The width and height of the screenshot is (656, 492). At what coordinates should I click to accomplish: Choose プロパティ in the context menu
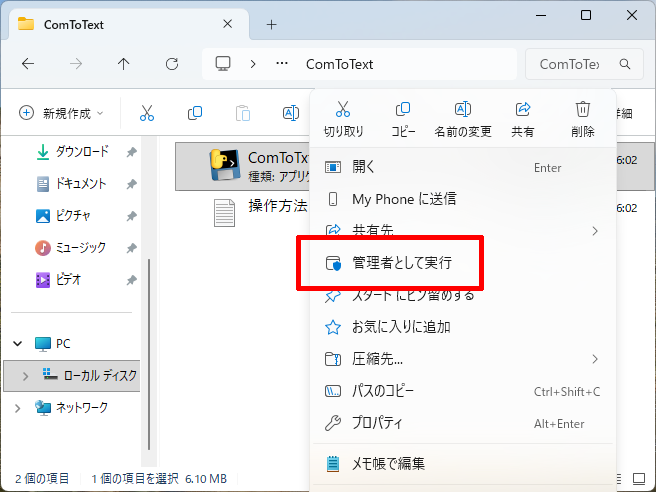(x=377, y=423)
